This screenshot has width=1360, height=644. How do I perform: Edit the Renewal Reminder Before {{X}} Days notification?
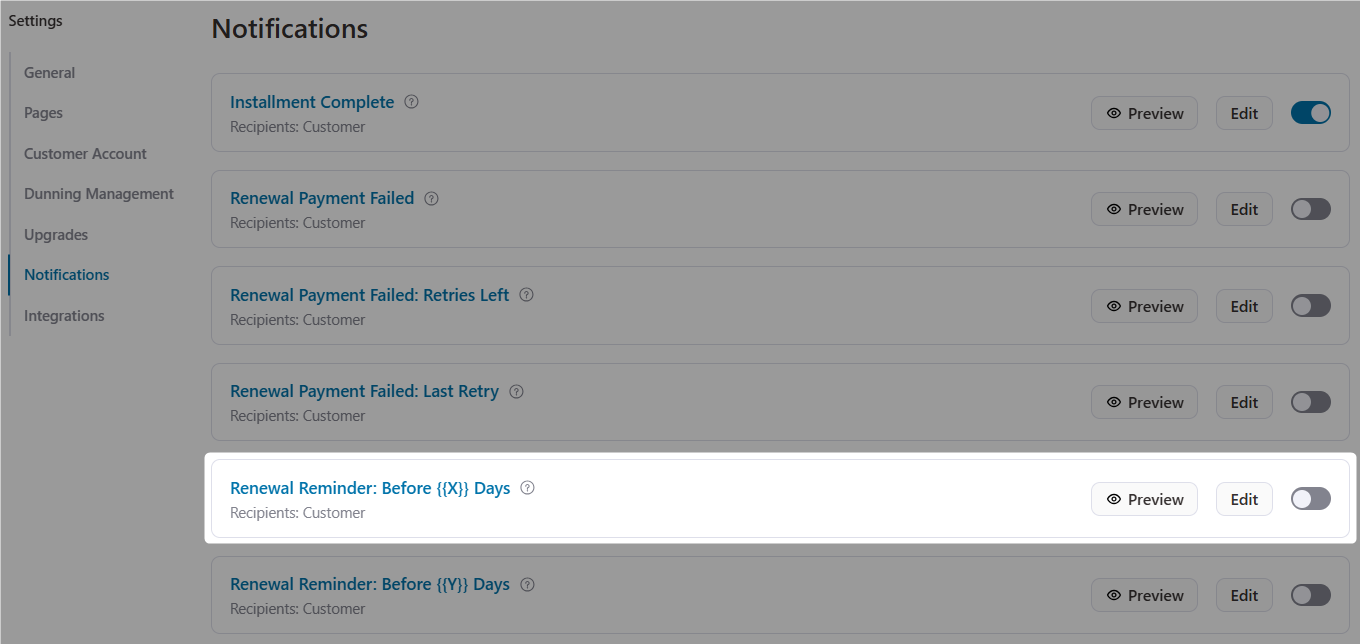[1244, 498]
